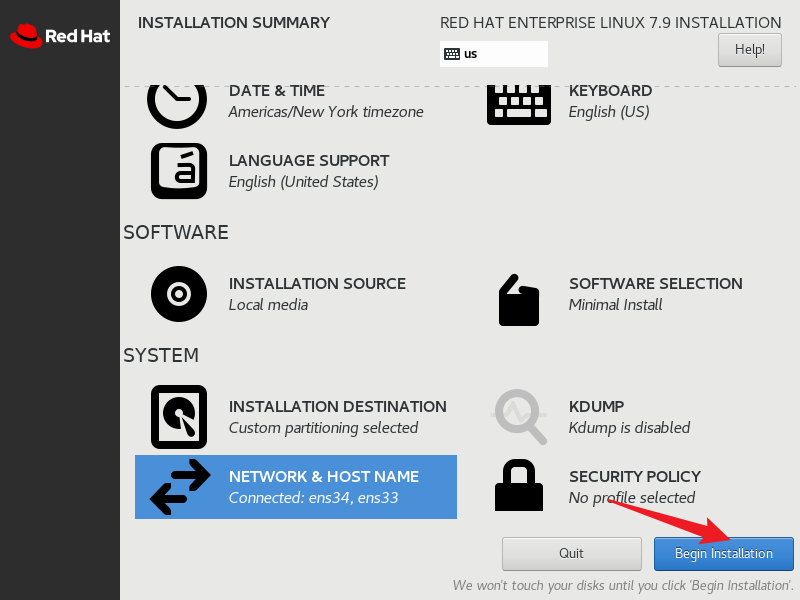Select SOFTWARE SELECTION heading
The width and height of the screenshot is (800, 600).
click(x=656, y=284)
